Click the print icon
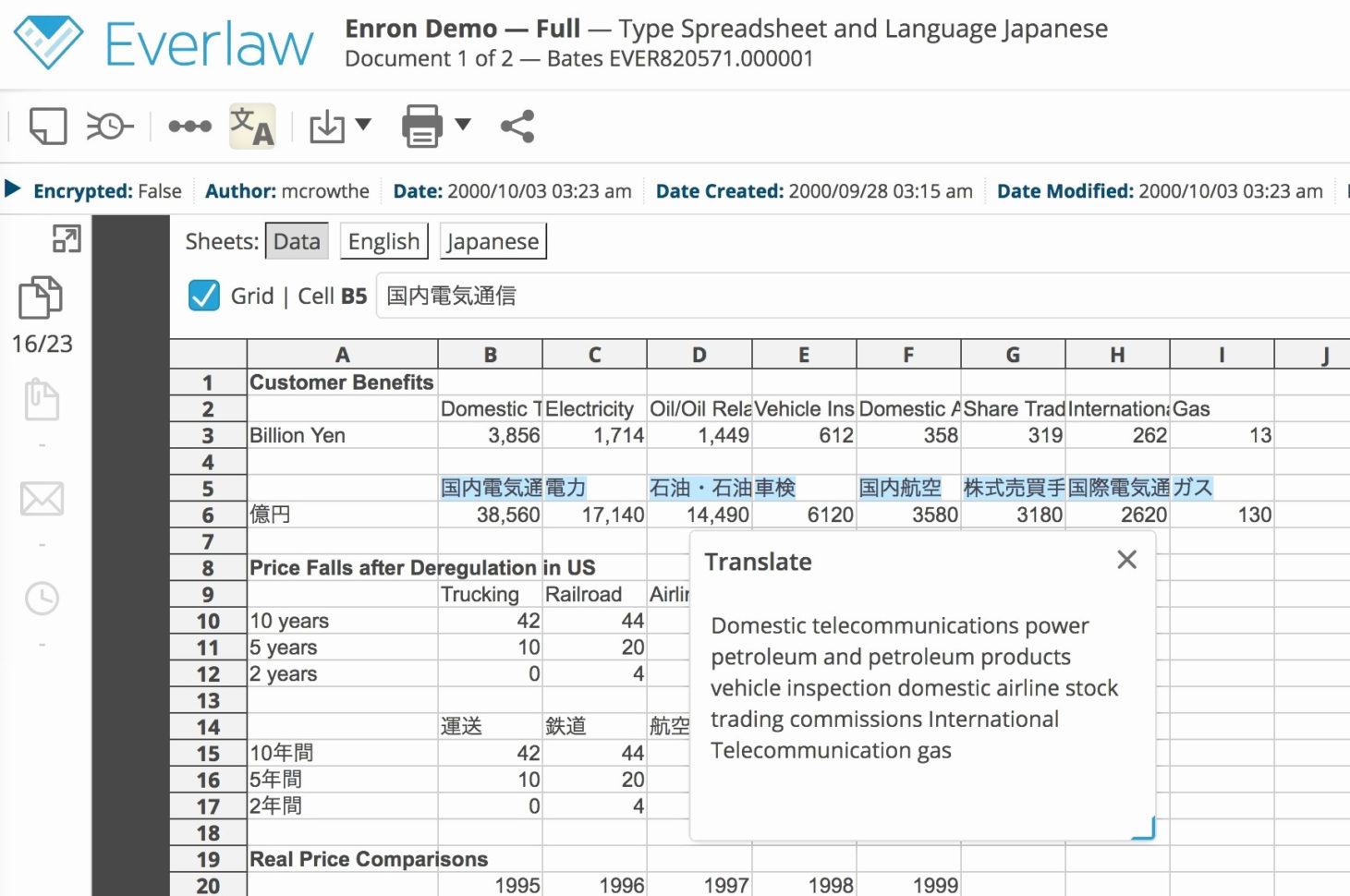The height and width of the screenshot is (896, 1350). pyautogui.click(x=420, y=126)
